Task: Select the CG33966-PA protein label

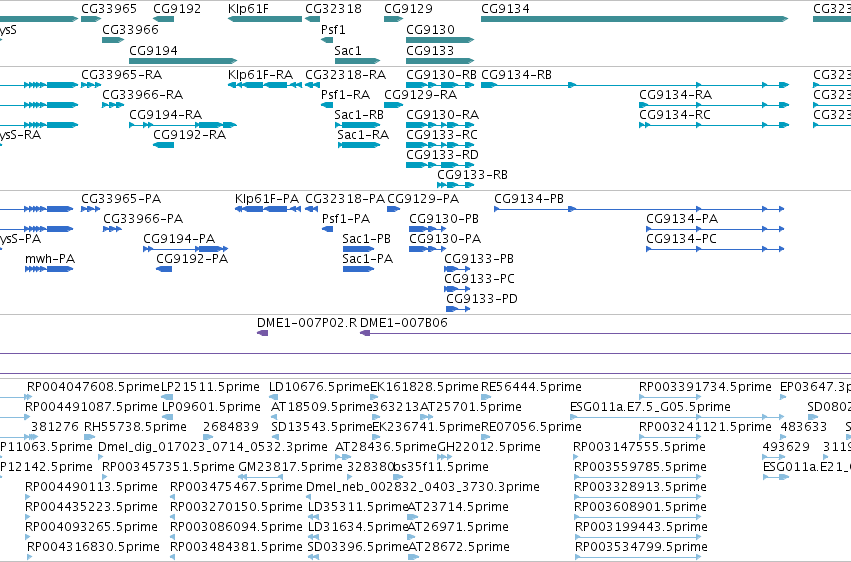Action: [143, 219]
